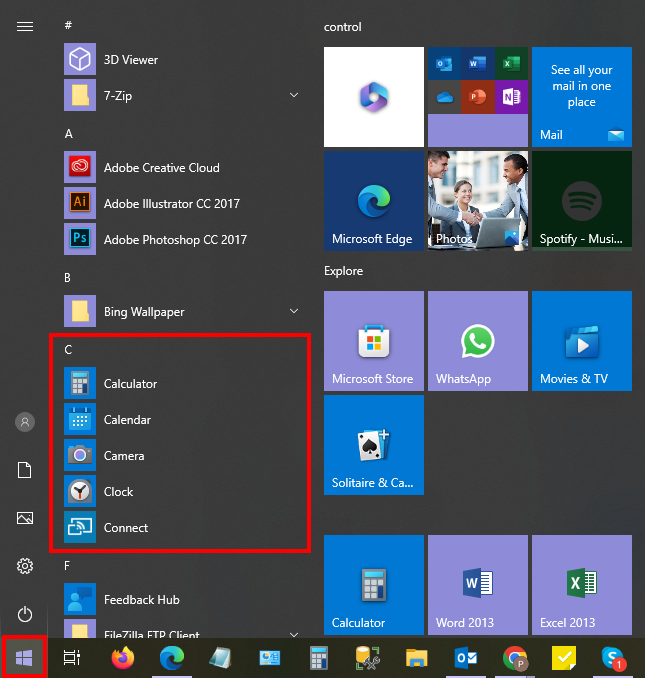Launch the Microsoft Edge tile
The image size is (645, 678).
coord(374,201)
